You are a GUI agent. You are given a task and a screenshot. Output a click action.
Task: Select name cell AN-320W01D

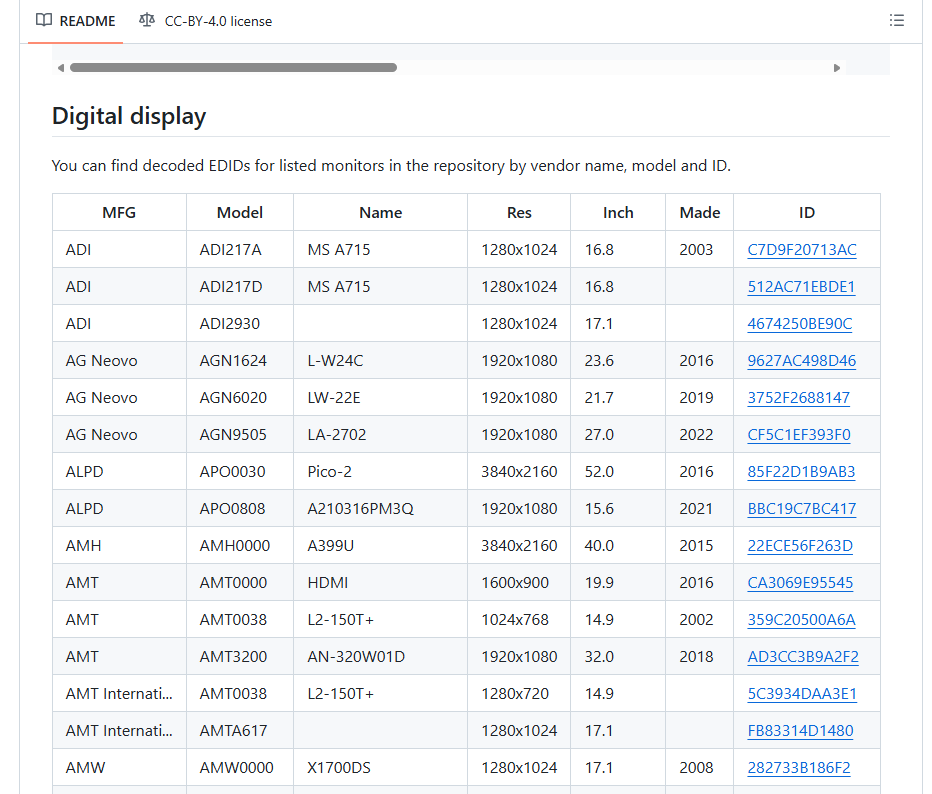pyautogui.click(x=380, y=656)
